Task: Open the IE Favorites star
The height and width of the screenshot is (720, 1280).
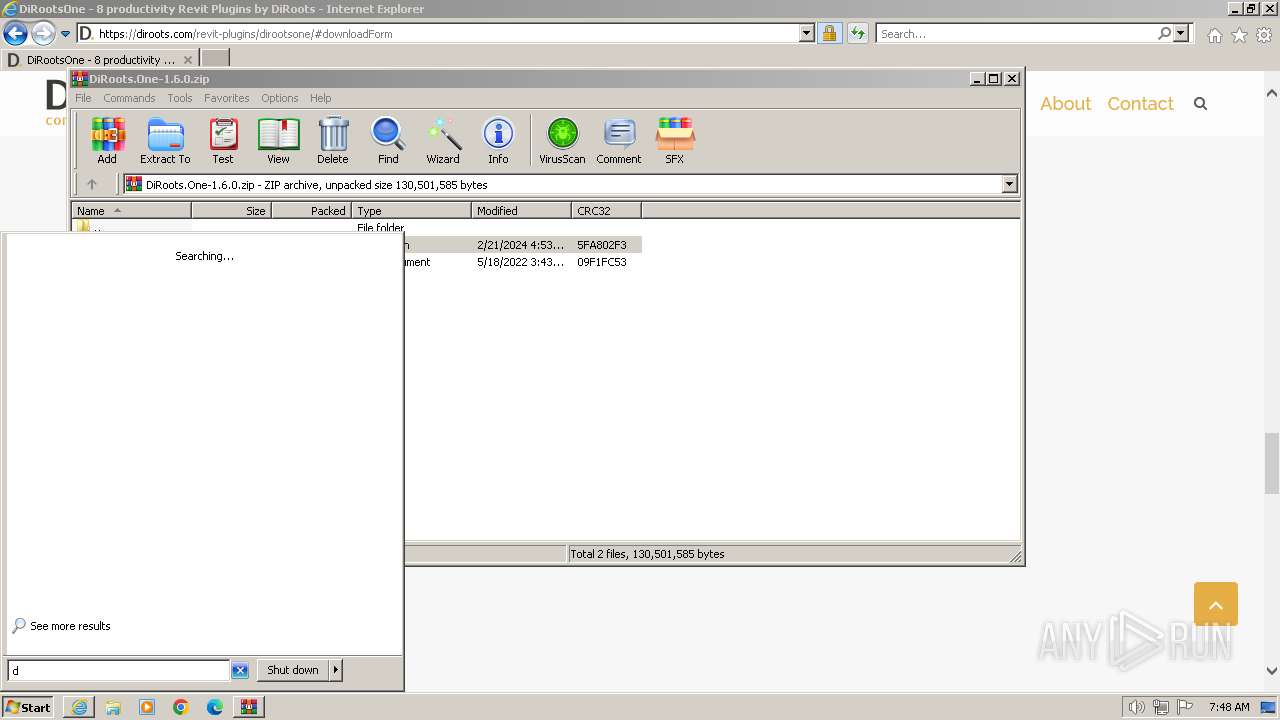Action: pos(1239,35)
